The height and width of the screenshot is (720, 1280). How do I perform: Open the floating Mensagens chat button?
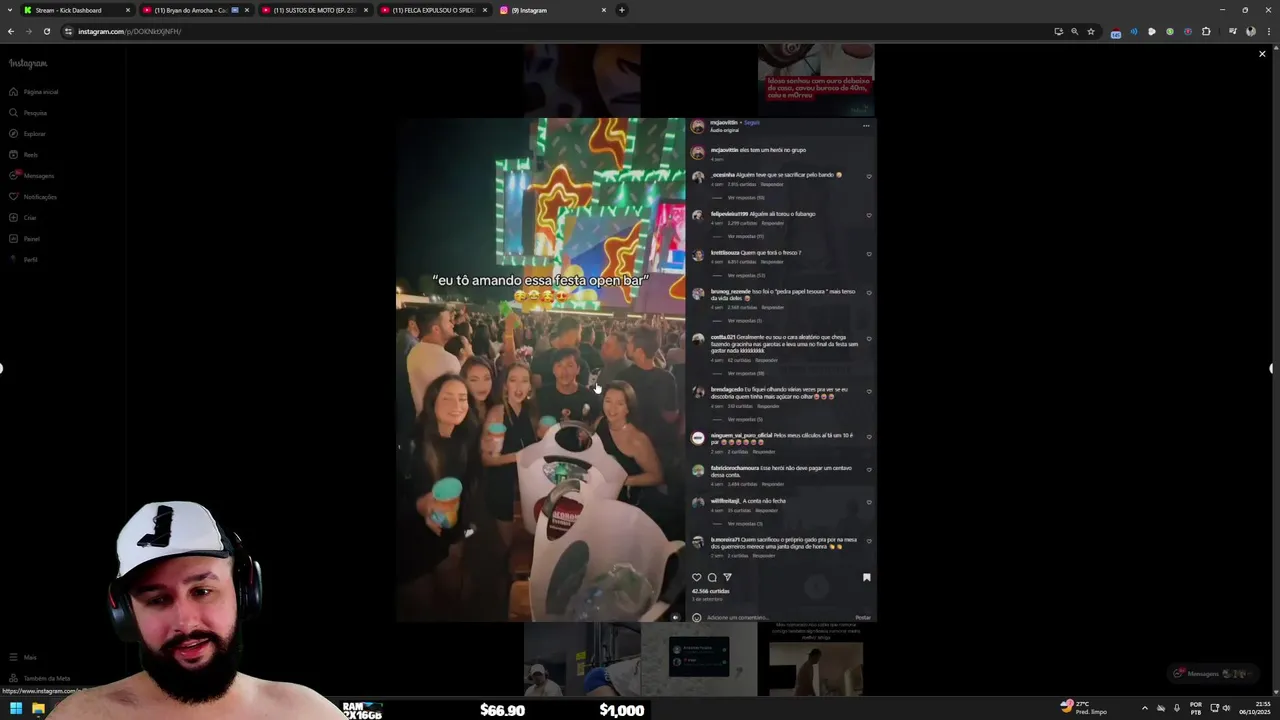[1211, 673]
